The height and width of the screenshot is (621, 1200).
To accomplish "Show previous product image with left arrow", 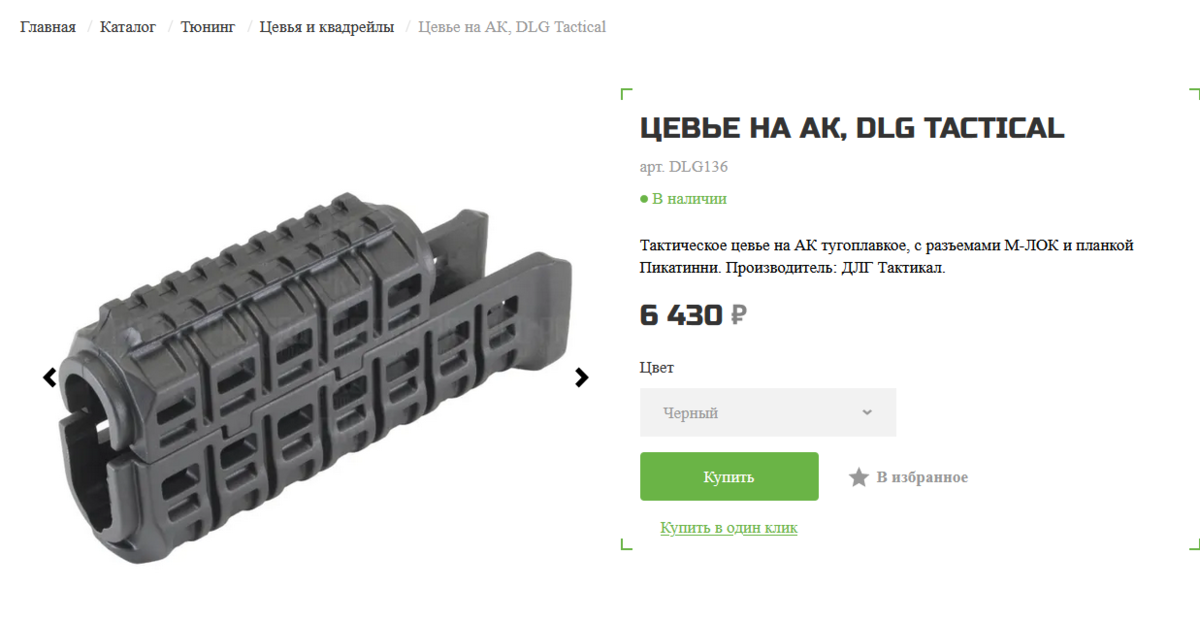I will [49, 378].
